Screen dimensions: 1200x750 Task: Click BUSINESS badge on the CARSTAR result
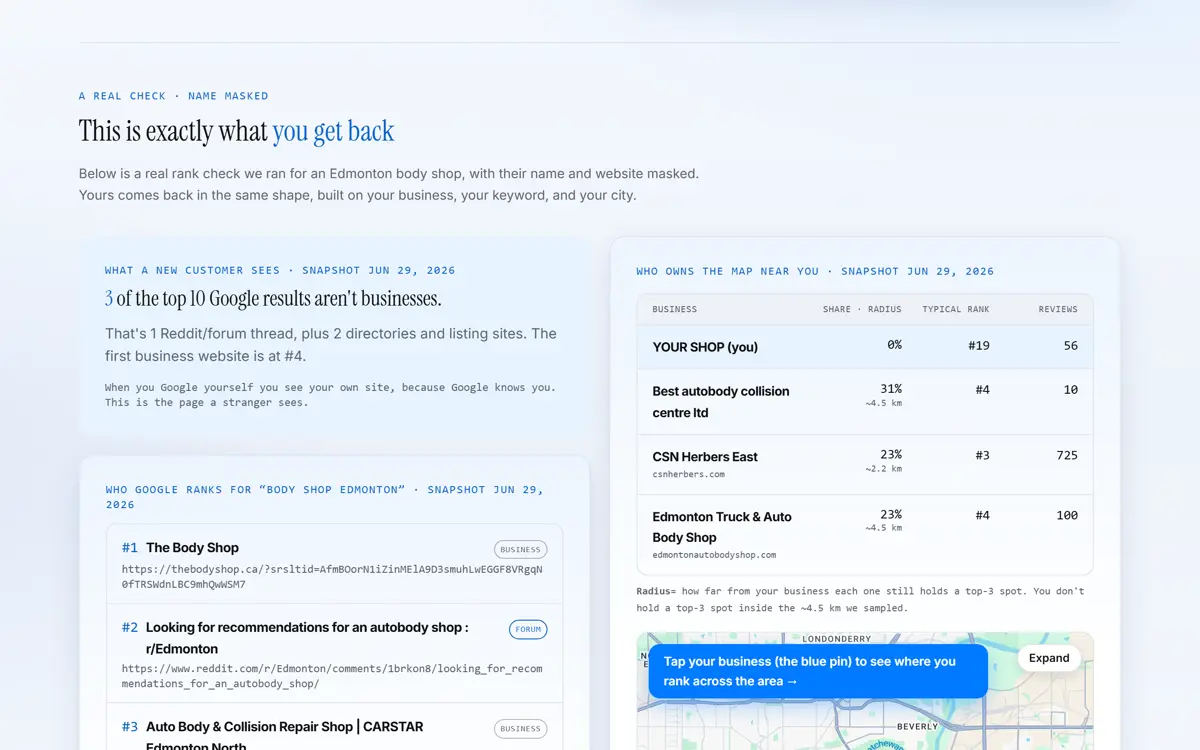(x=520, y=729)
